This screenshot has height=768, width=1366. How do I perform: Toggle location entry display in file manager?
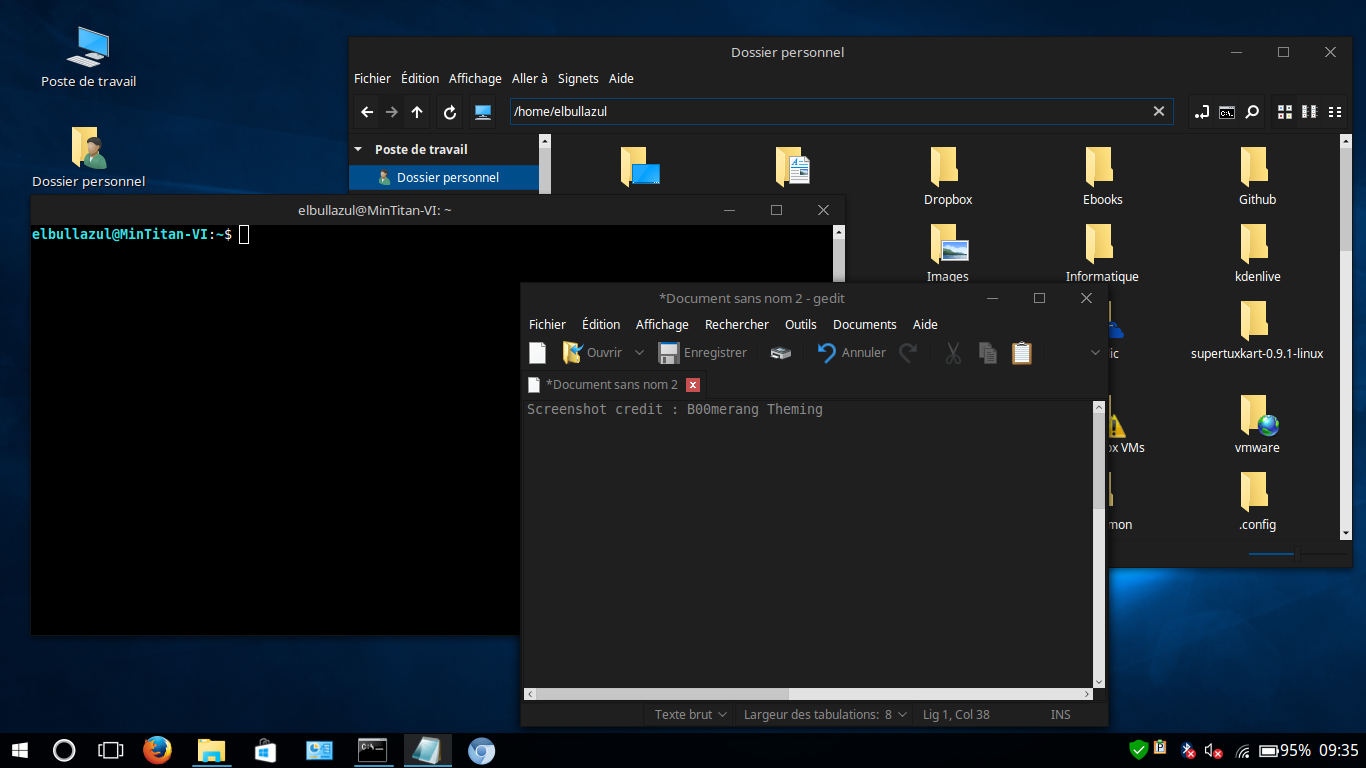pyautogui.click(x=1202, y=112)
